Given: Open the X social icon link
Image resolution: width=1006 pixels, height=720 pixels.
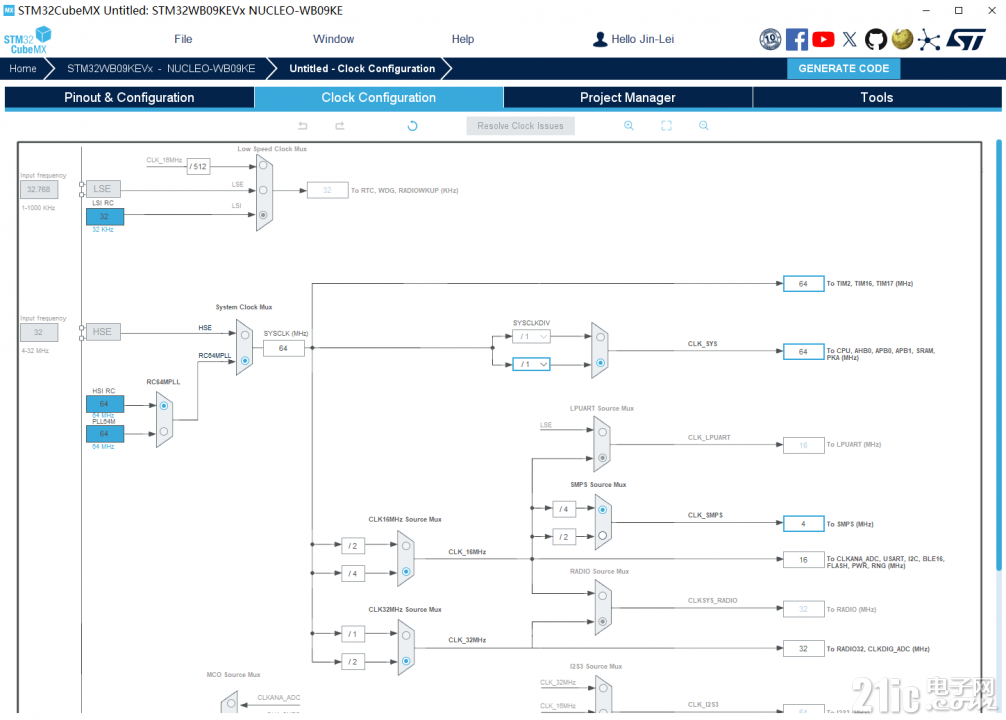Looking at the screenshot, I should [x=849, y=40].
